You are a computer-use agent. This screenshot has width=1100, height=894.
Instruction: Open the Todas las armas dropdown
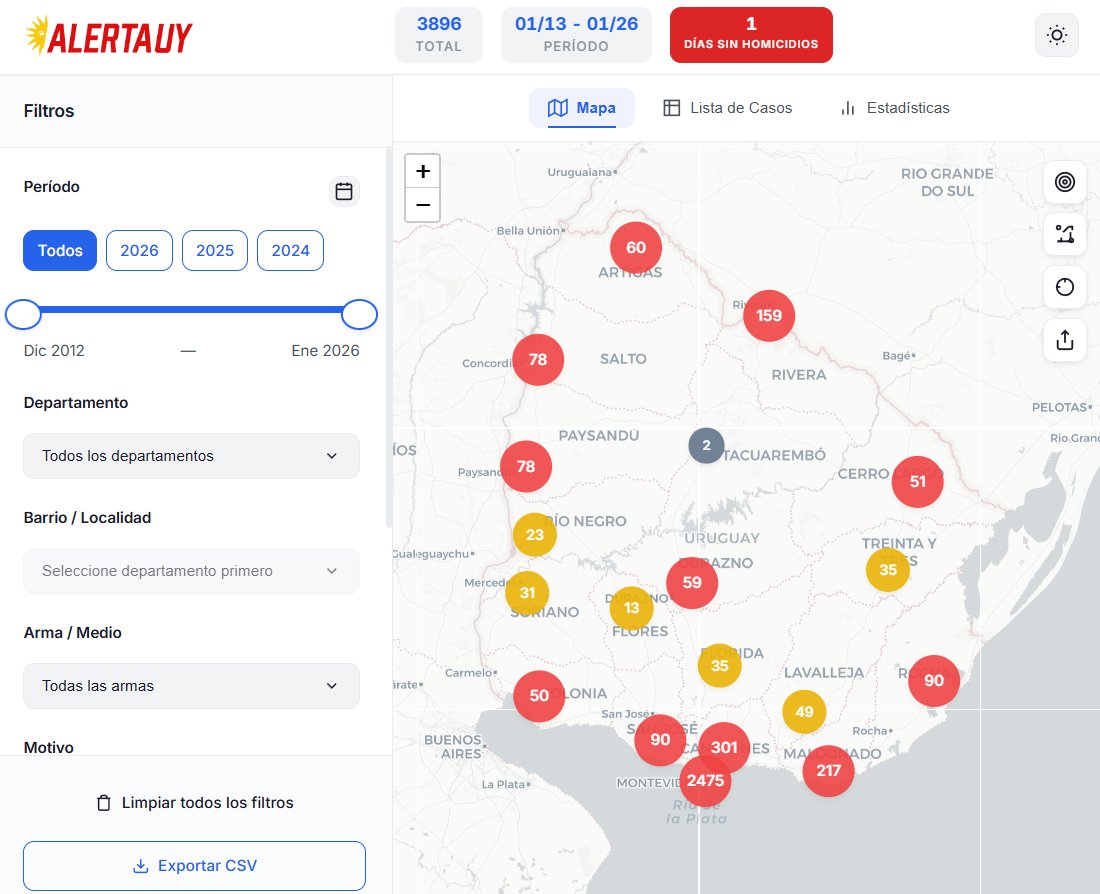(x=192, y=686)
